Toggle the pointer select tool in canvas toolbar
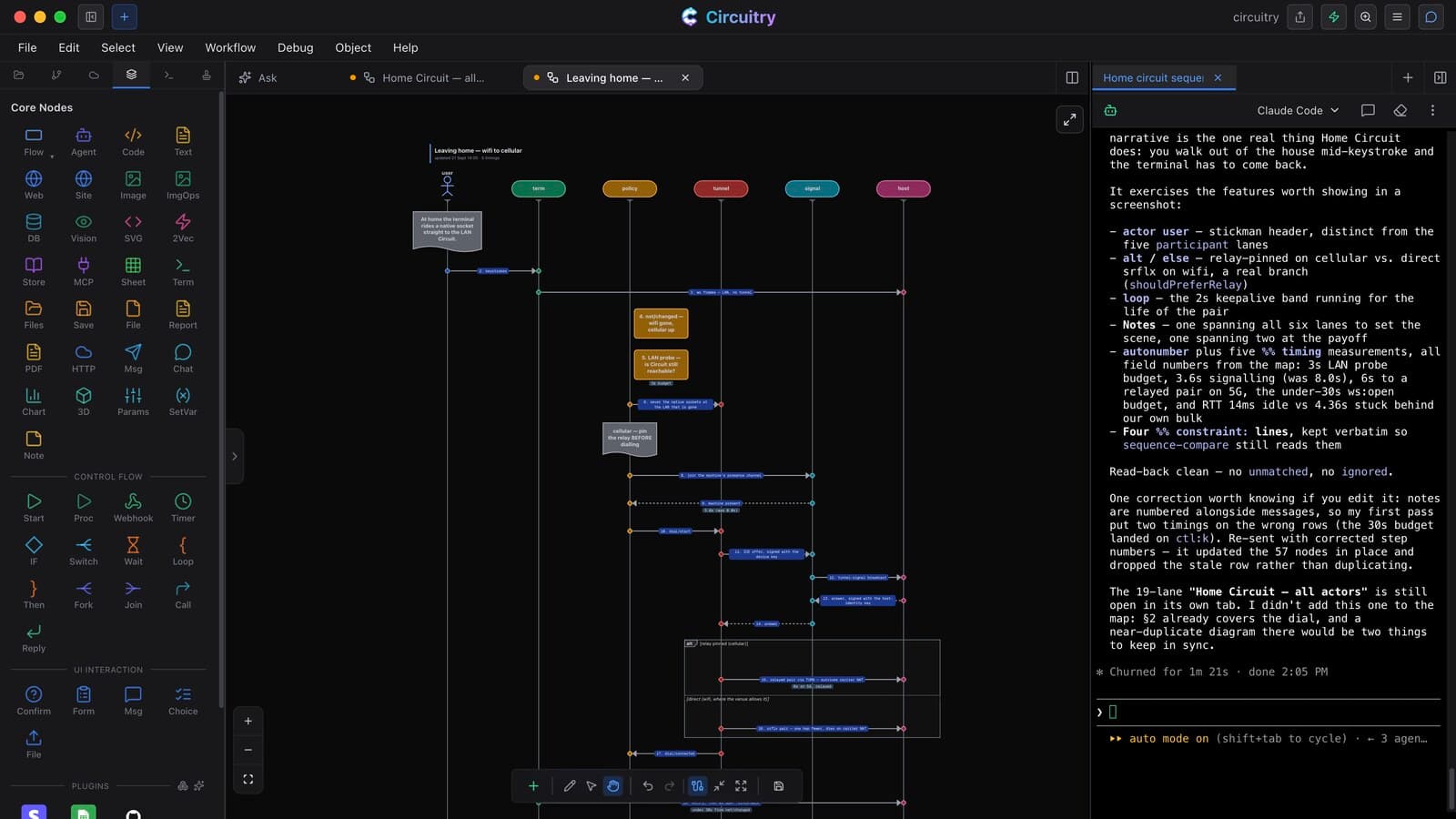 591,786
